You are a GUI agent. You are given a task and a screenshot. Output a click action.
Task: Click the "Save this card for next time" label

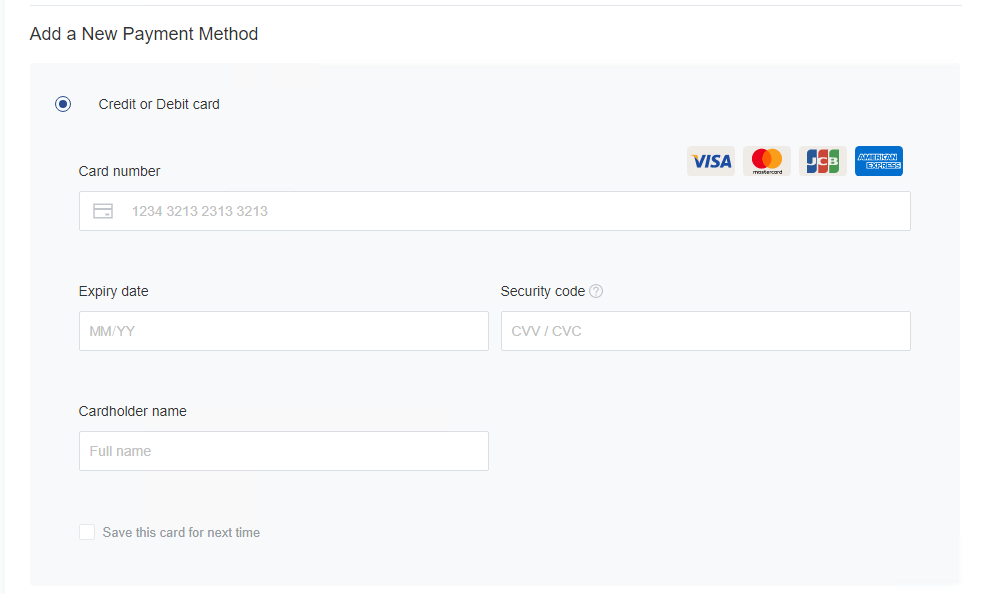pyautogui.click(x=181, y=532)
